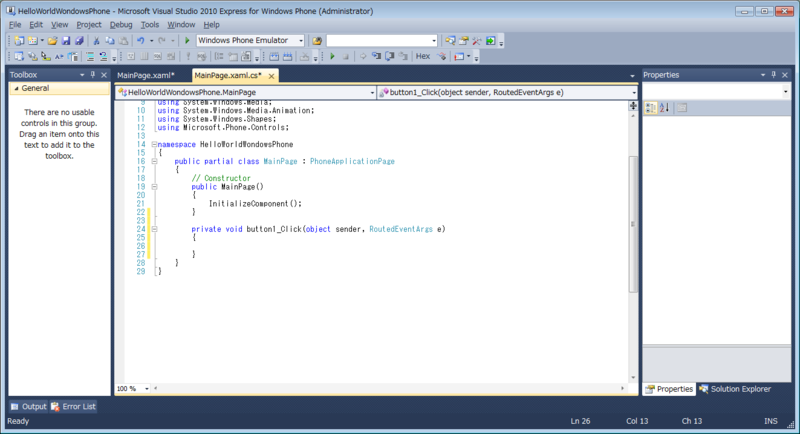Open the 100 % zoom dropdown
The width and height of the screenshot is (800, 434).
[x=146, y=389]
